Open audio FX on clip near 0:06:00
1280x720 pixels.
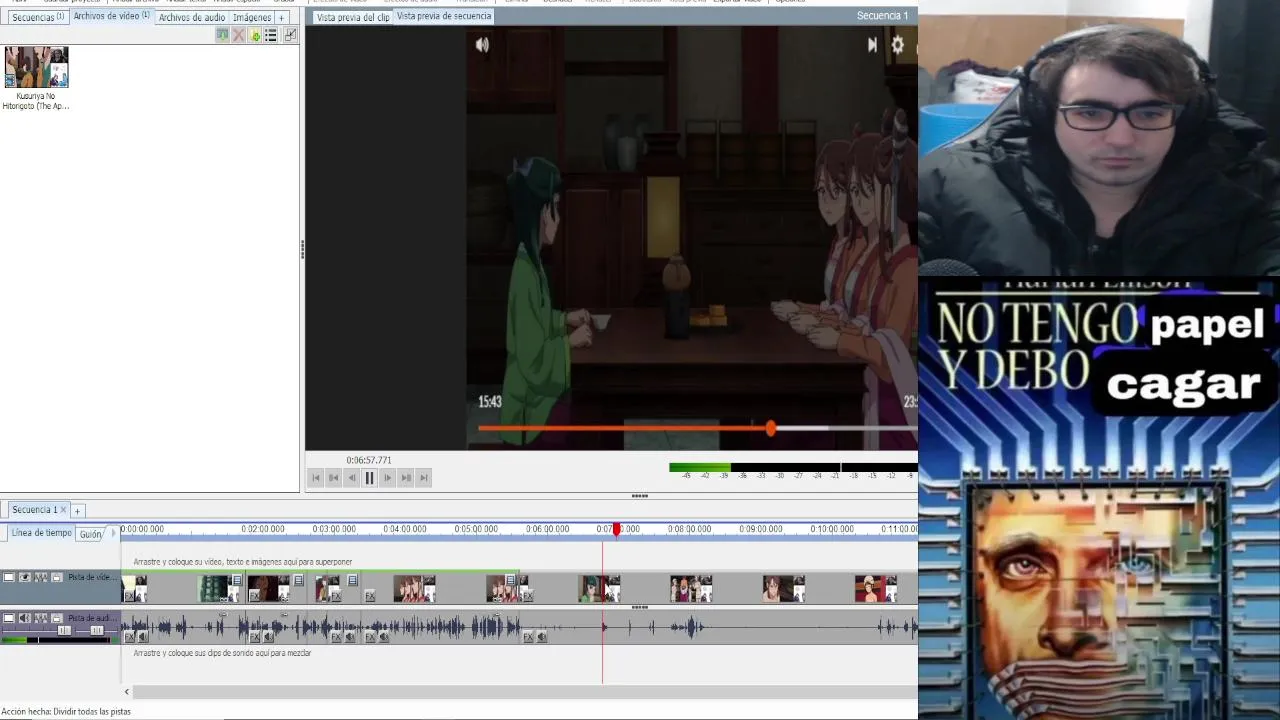(x=528, y=636)
